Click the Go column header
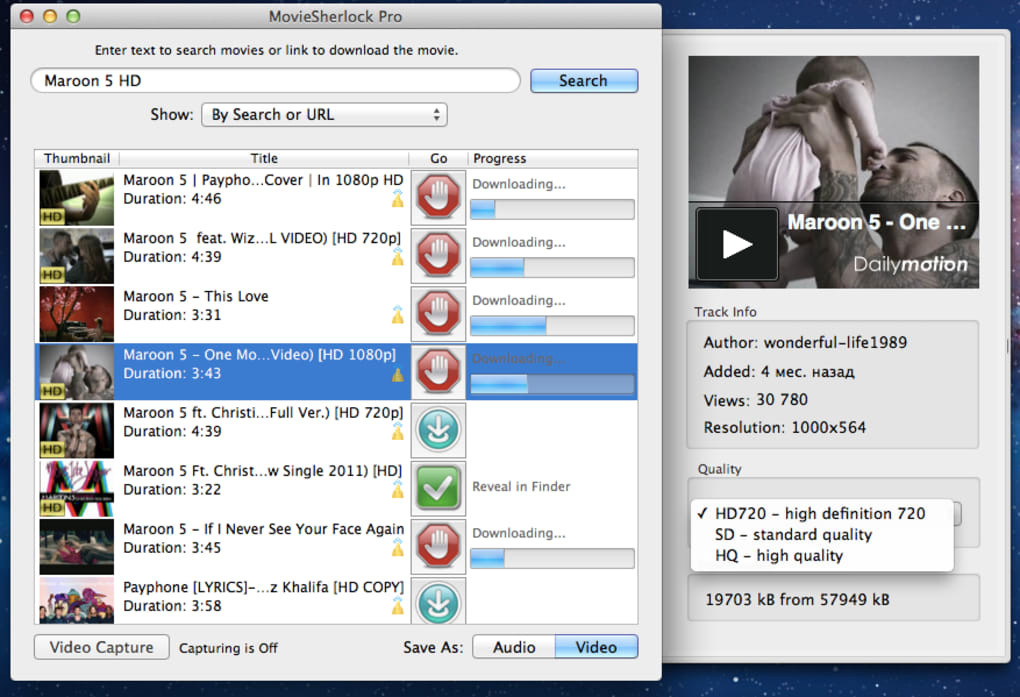The width and height of the screenshot is (1020, 697). tap(438, 158)
